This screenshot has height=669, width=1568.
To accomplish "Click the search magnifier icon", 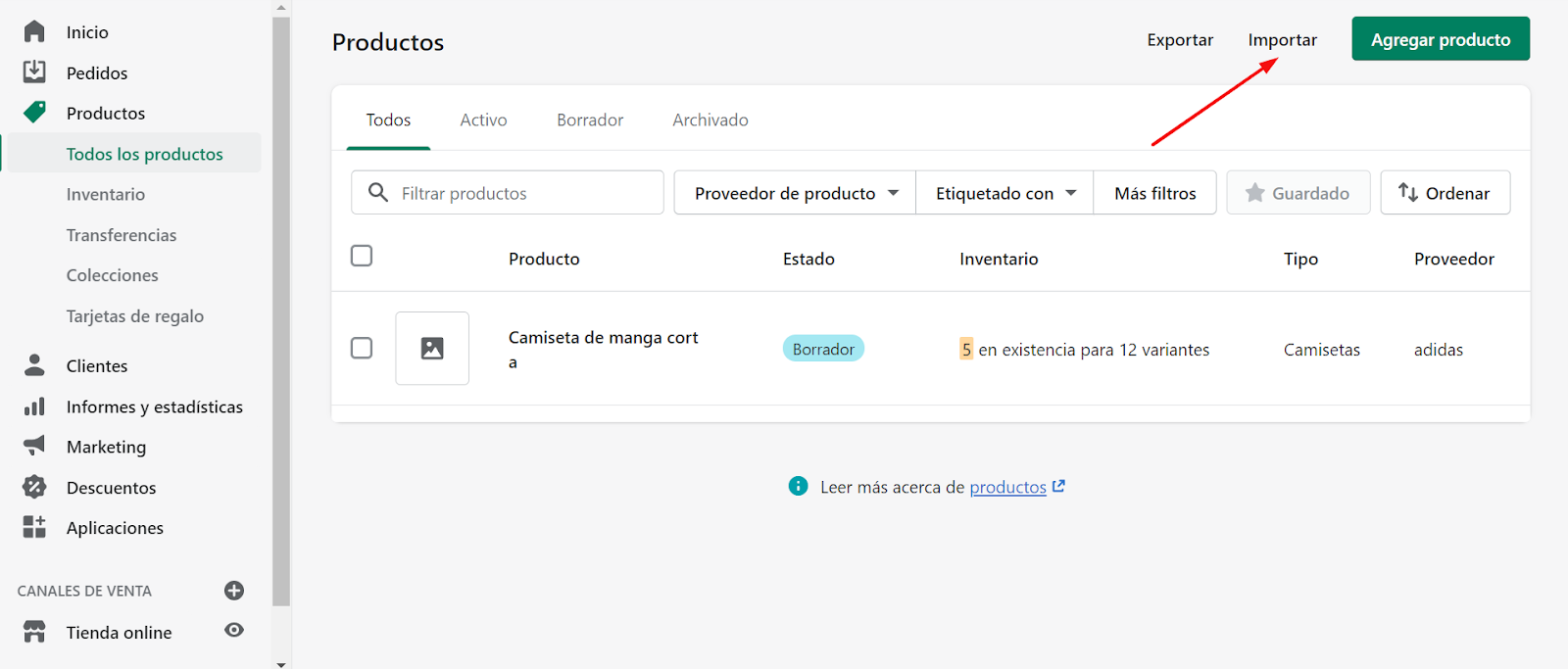I will point(378,192).
